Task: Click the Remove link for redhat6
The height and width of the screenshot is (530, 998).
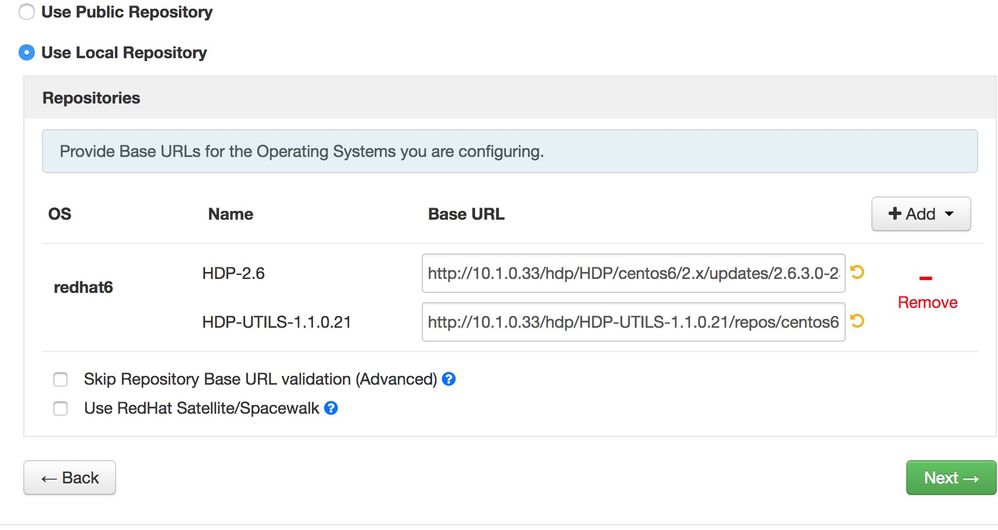Action: point(927,302)
